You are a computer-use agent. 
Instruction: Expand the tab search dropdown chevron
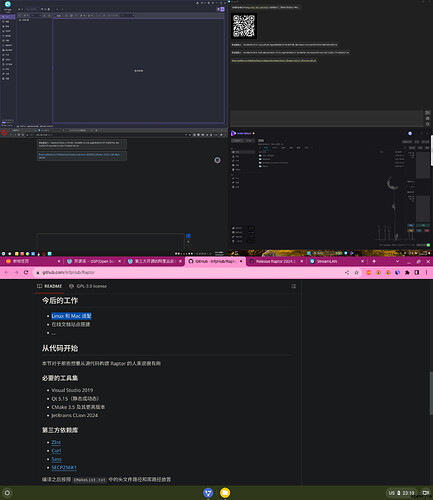coord(397,261)
